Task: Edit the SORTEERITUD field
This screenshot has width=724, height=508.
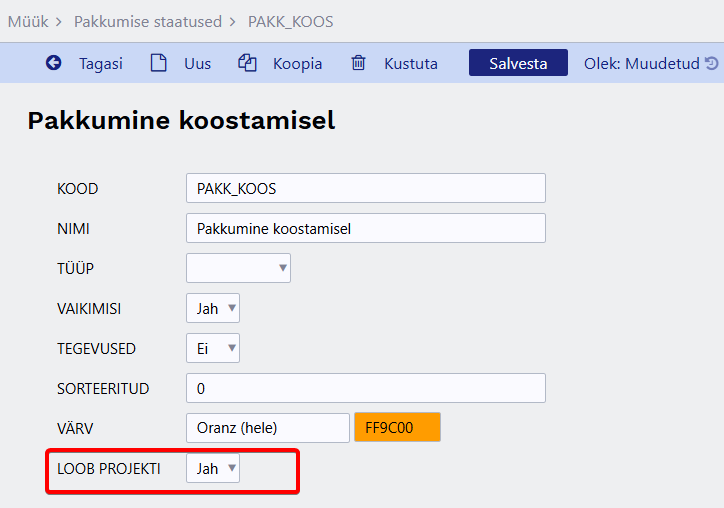Action: 365,388
